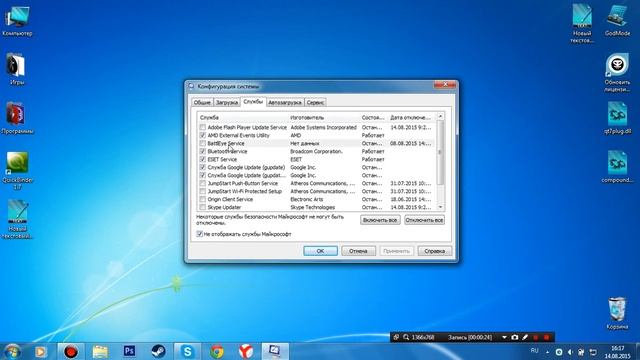Viewport: 640px width, 360px height.
Task: Launch Yandex Browser from taskbar
Action: pyautogui.click(x=246, y=351)
